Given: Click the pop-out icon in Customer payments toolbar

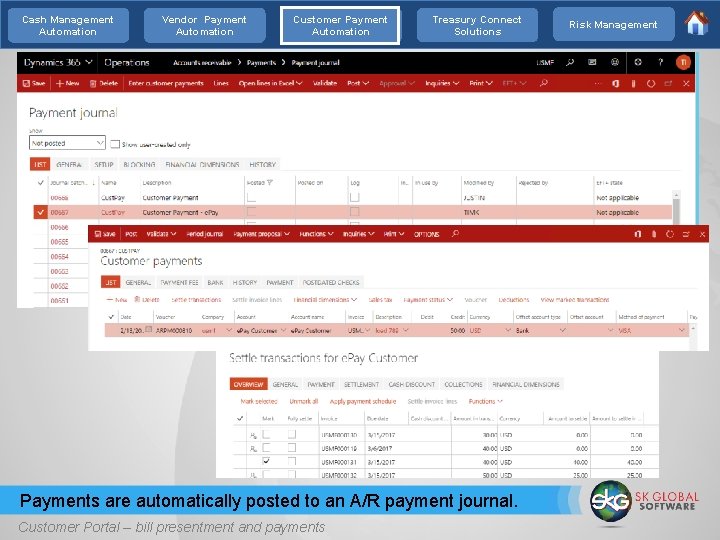Looking at the screenshot, I should point(686,234).
